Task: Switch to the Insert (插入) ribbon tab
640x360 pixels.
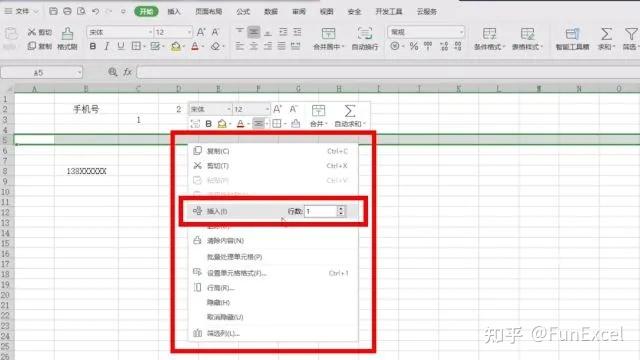Action: tap(174, 11)
